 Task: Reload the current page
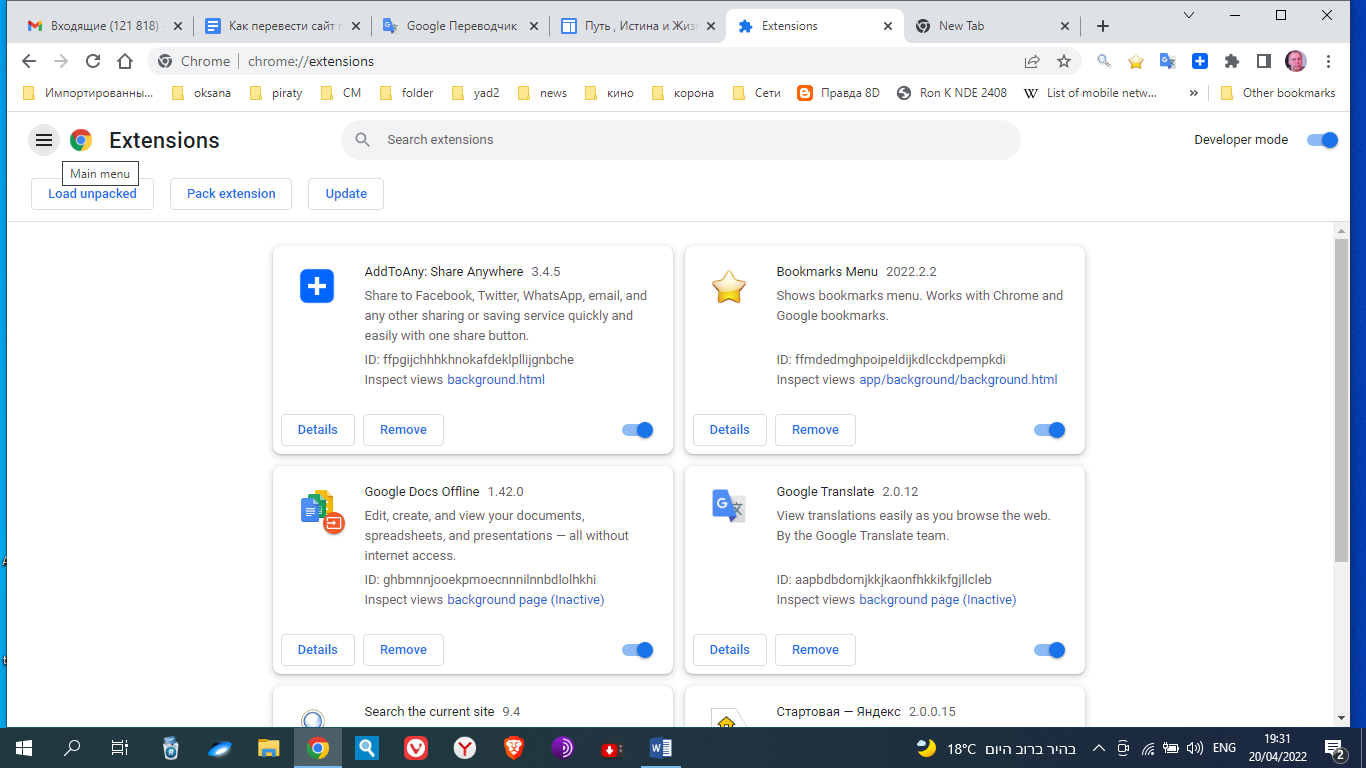pyautogui.click(x=93, y=61)
